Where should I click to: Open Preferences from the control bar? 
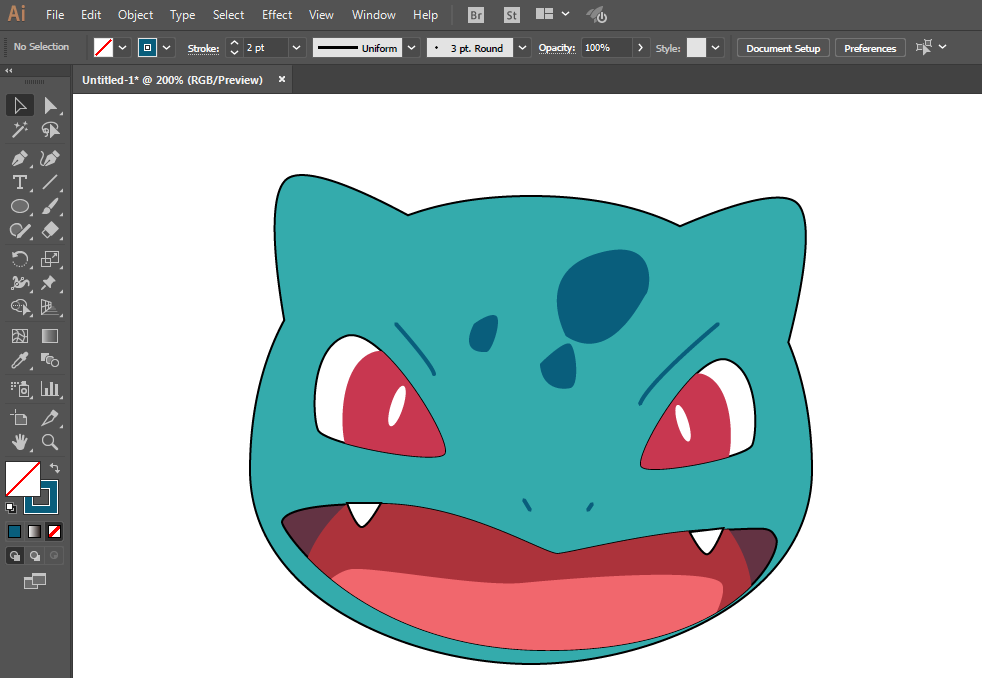pos(870,48)
